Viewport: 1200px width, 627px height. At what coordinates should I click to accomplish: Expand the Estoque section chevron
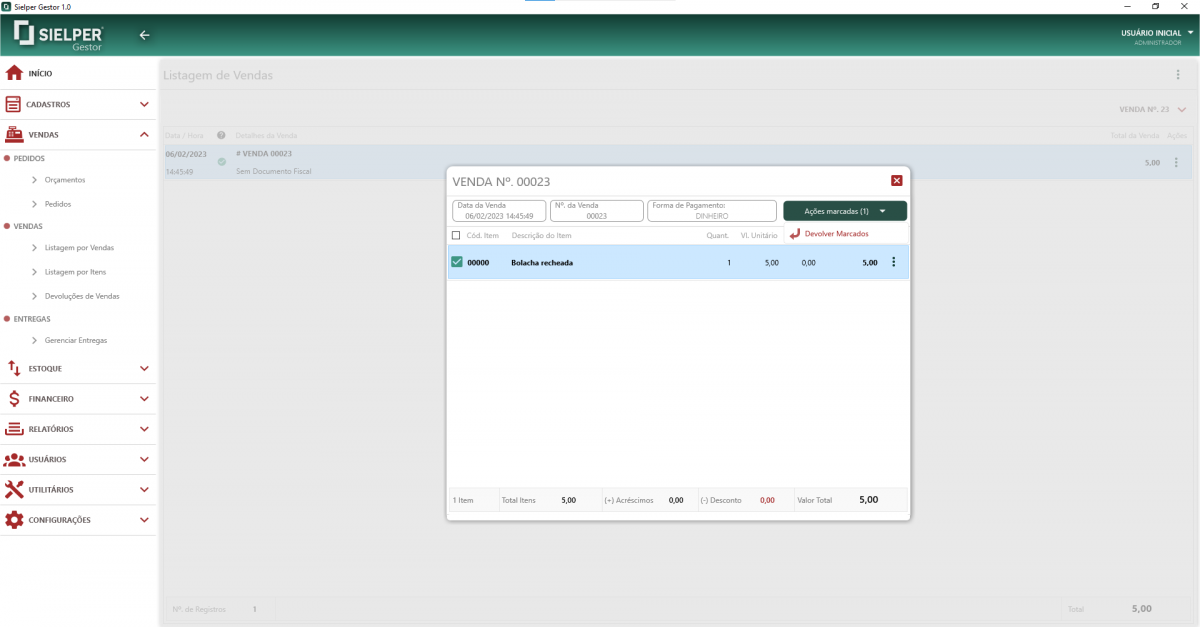click(x=144, y=368)
